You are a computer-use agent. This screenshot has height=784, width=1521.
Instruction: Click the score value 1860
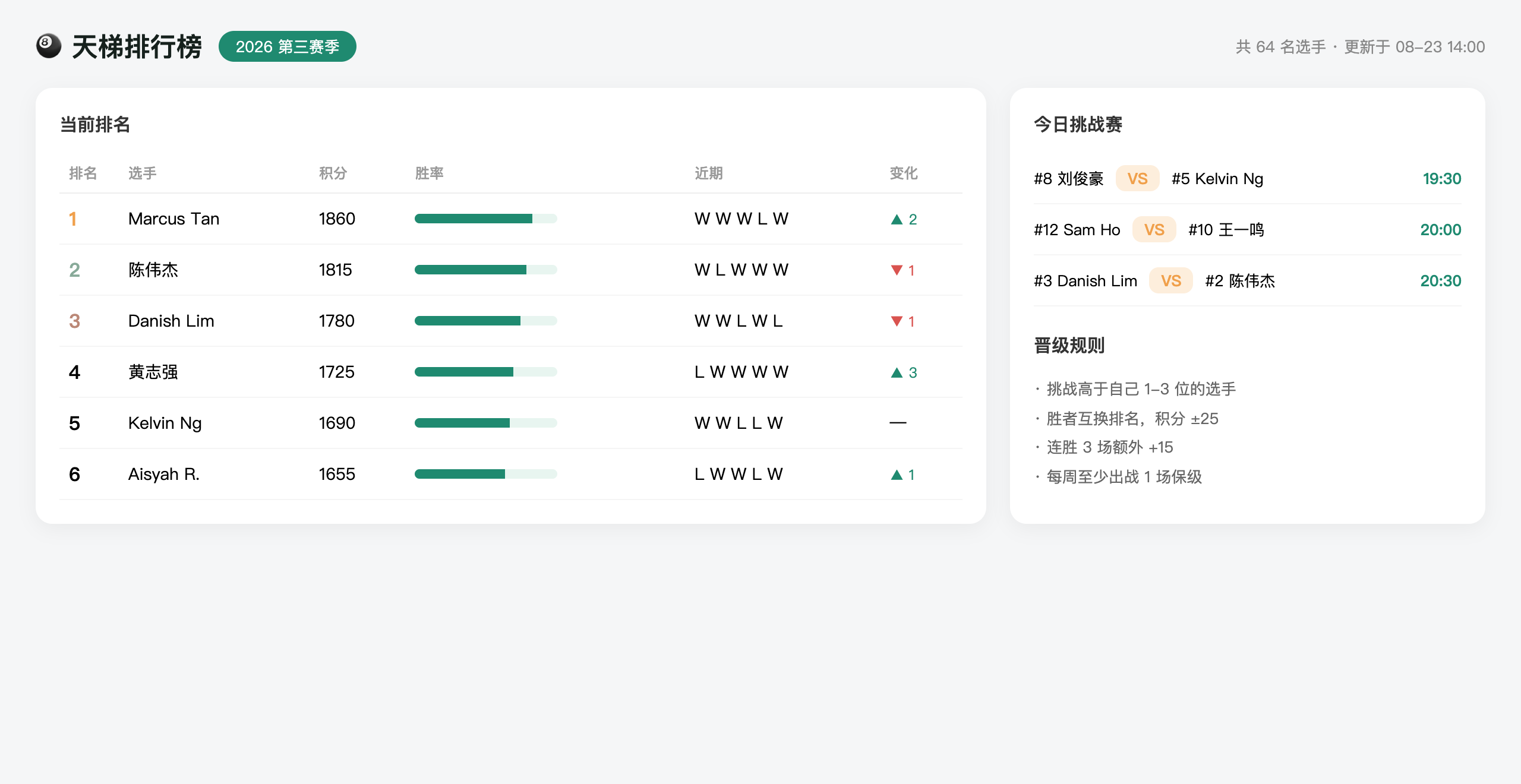click(337, 219)
